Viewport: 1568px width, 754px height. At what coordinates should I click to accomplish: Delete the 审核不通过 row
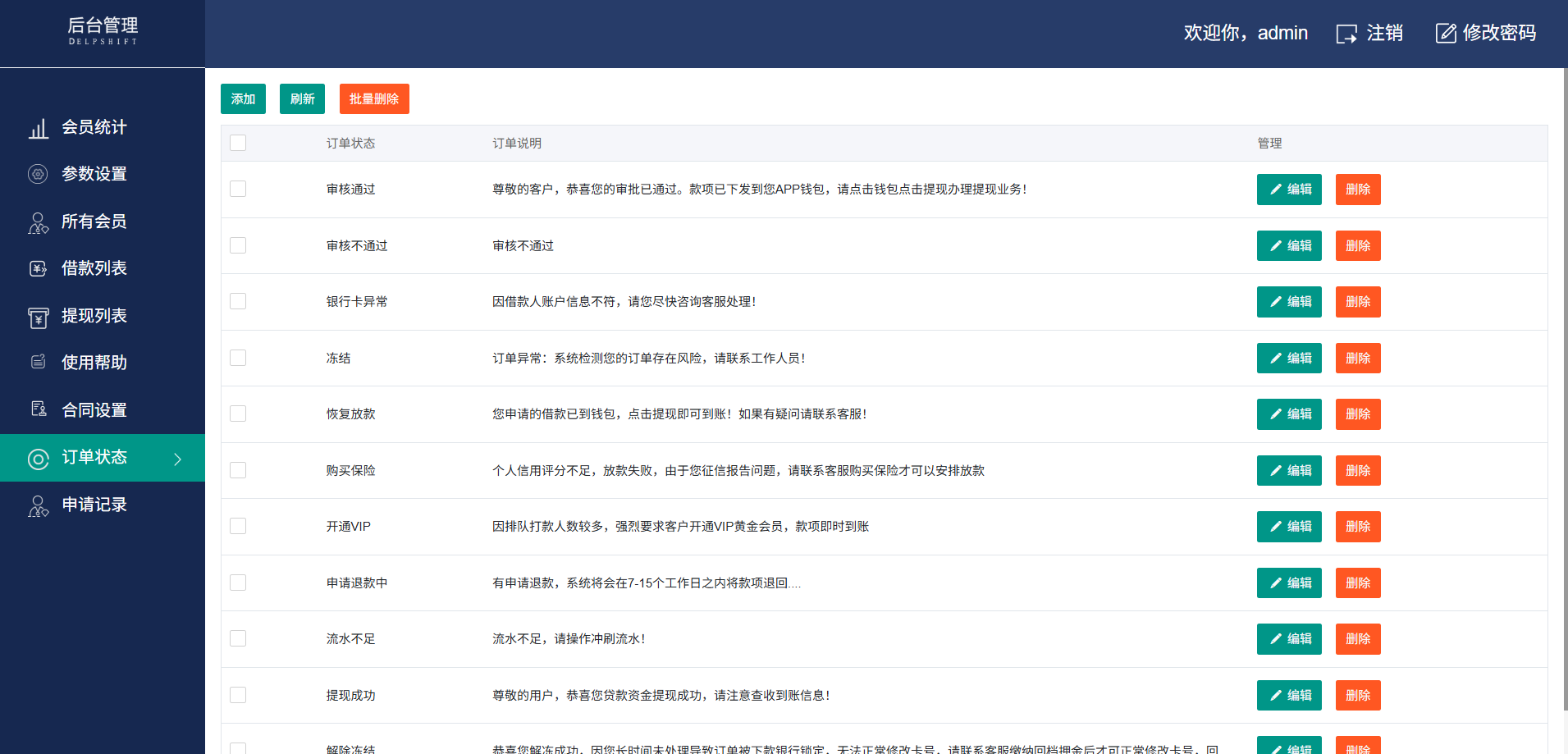point(1358,246)
